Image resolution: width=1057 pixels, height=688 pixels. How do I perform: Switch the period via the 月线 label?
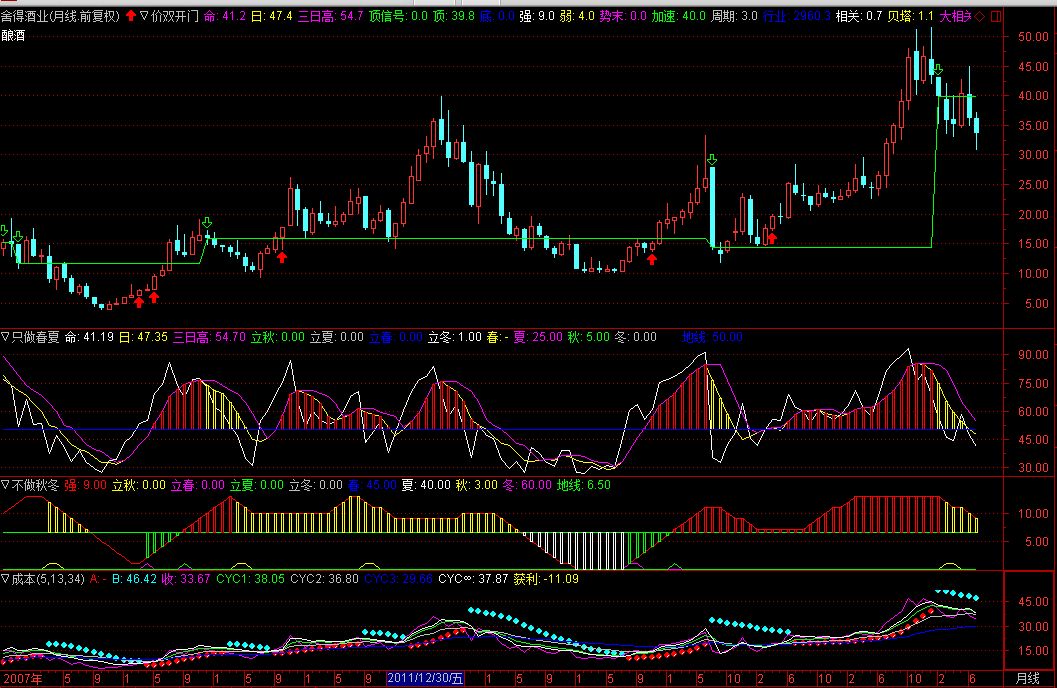pyautogui.click(x=1027, y=678)
